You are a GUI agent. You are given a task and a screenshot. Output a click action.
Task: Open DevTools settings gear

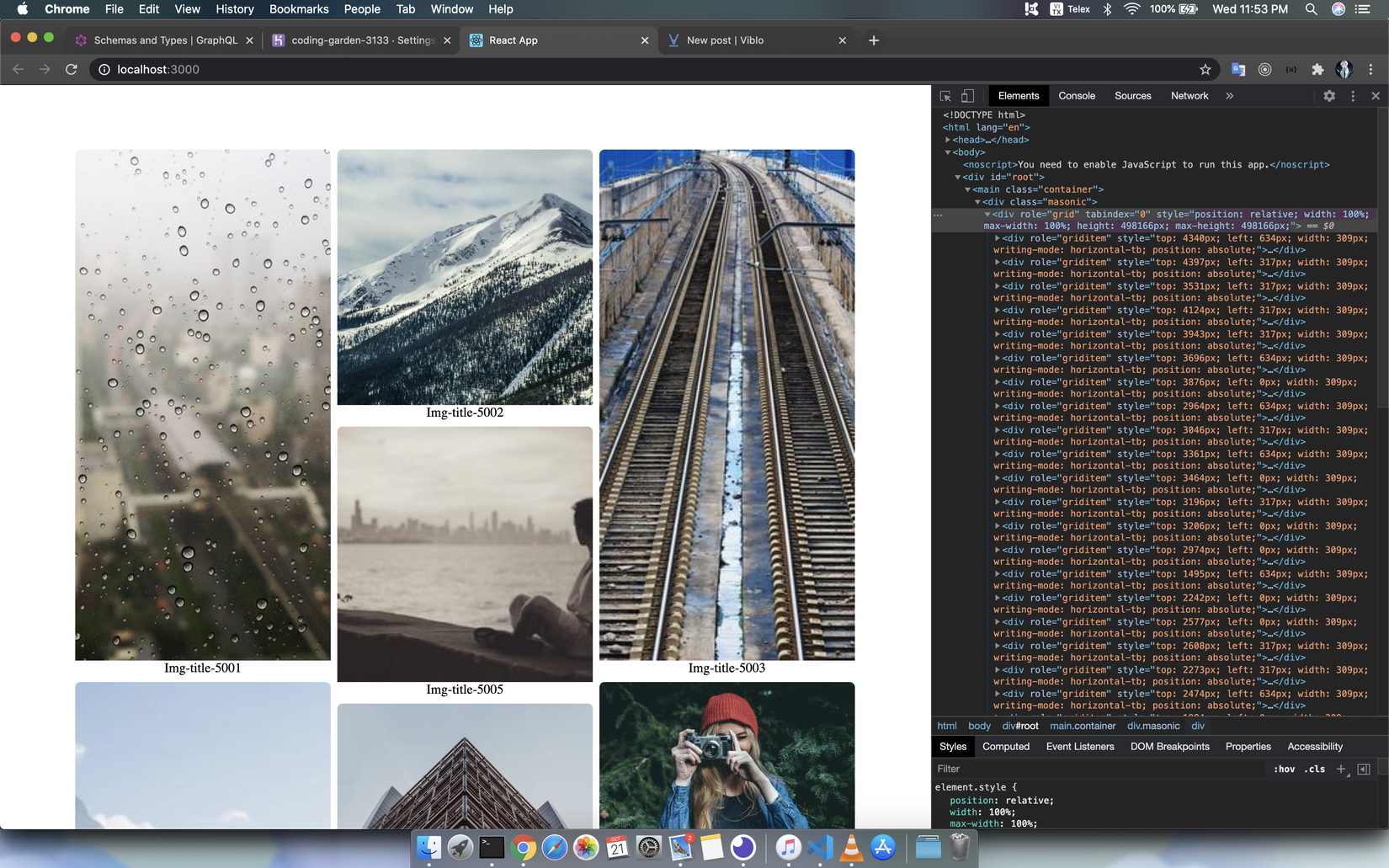tap(1329, 96)
